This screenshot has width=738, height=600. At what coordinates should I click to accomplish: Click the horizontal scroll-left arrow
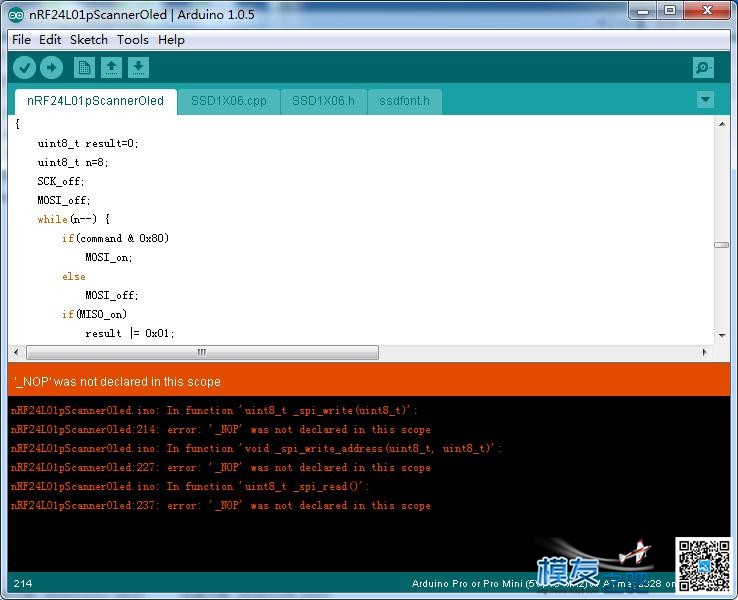click(x=16, y=352)
